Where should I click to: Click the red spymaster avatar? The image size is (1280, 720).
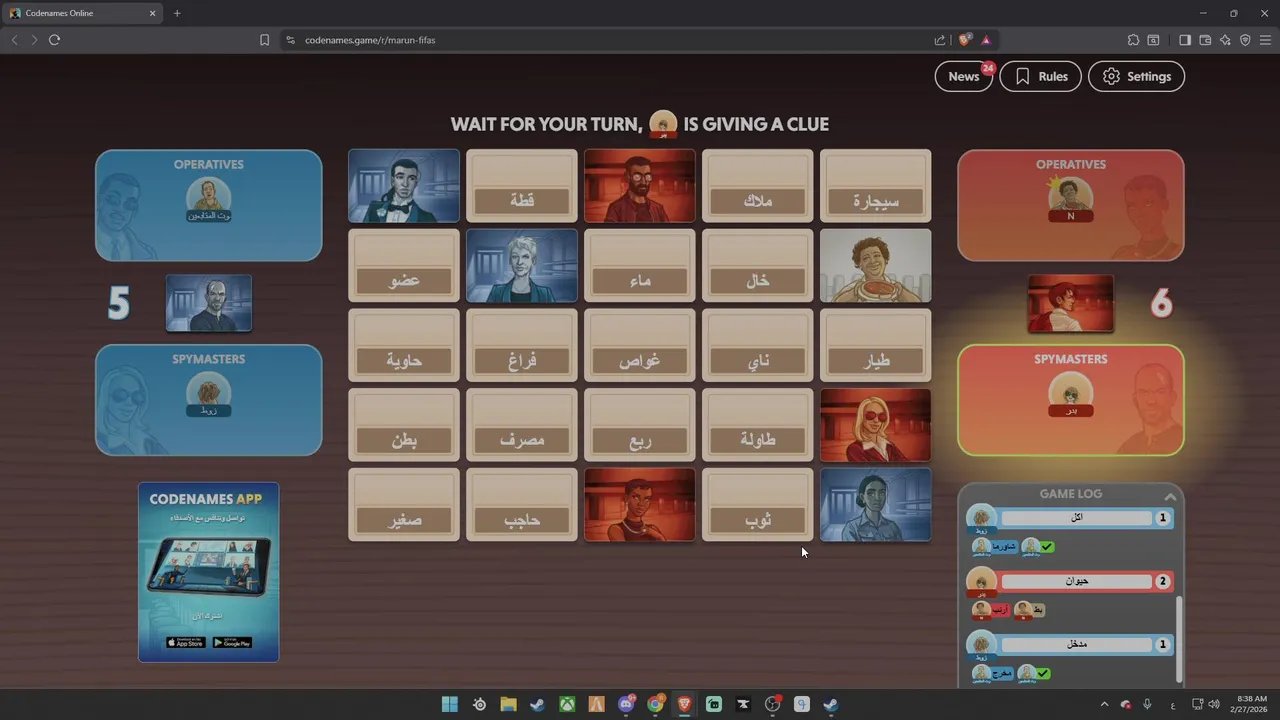pos(1071,394)
